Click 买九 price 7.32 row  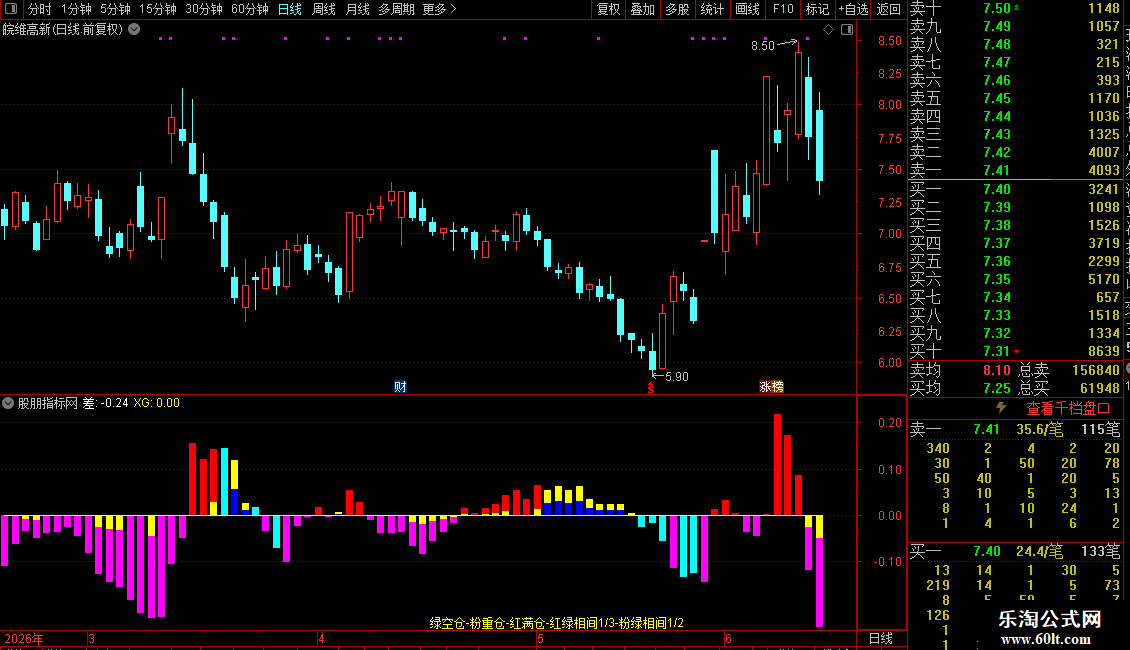click(x=1015, y=333)
